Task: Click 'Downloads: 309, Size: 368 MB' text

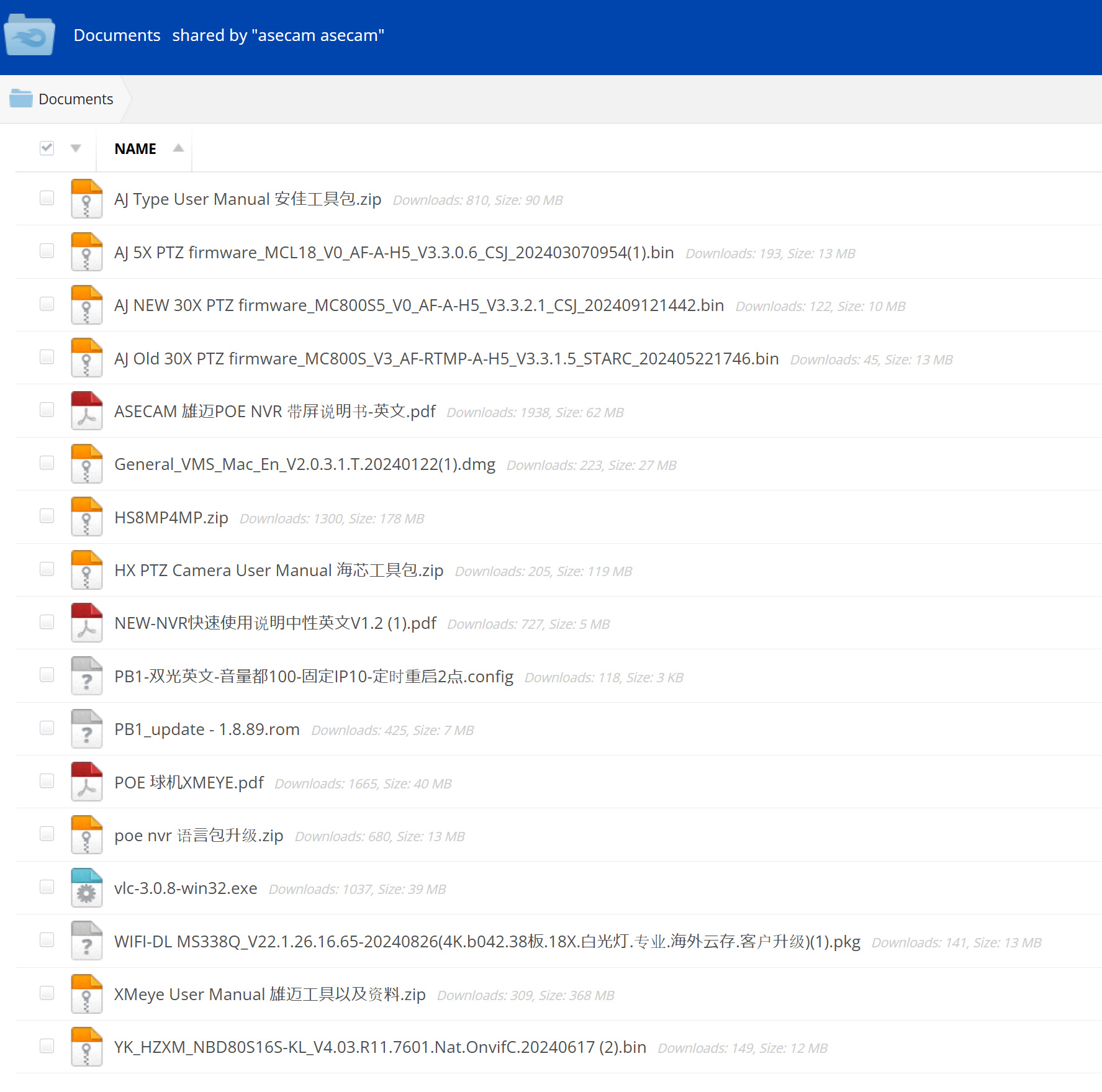Action: [x=526, y=996]
